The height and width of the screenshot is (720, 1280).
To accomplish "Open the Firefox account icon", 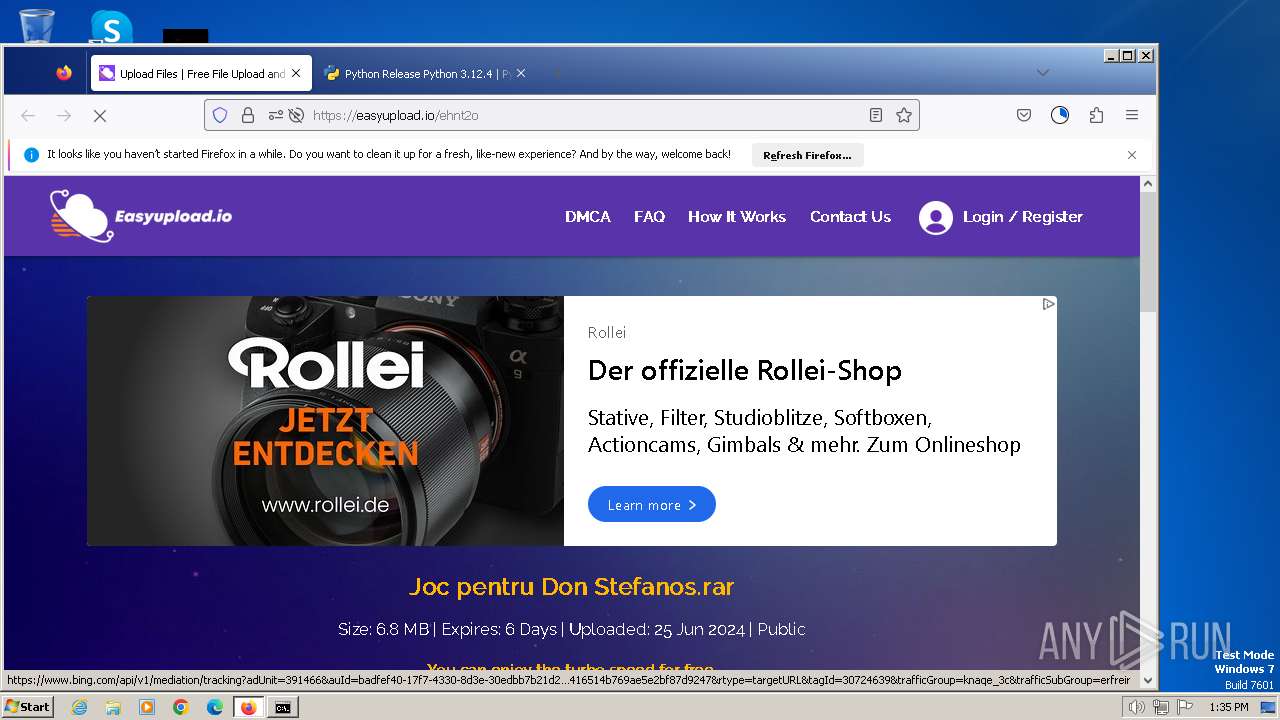I will [1060, 115].
